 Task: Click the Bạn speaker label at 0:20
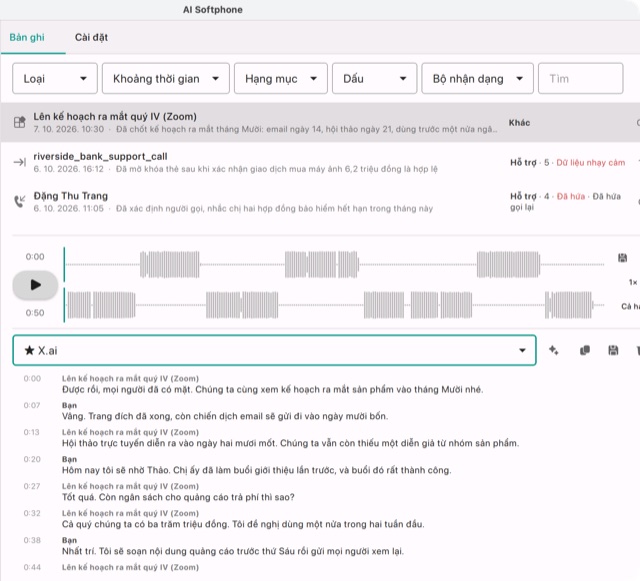tap(69, 459)
